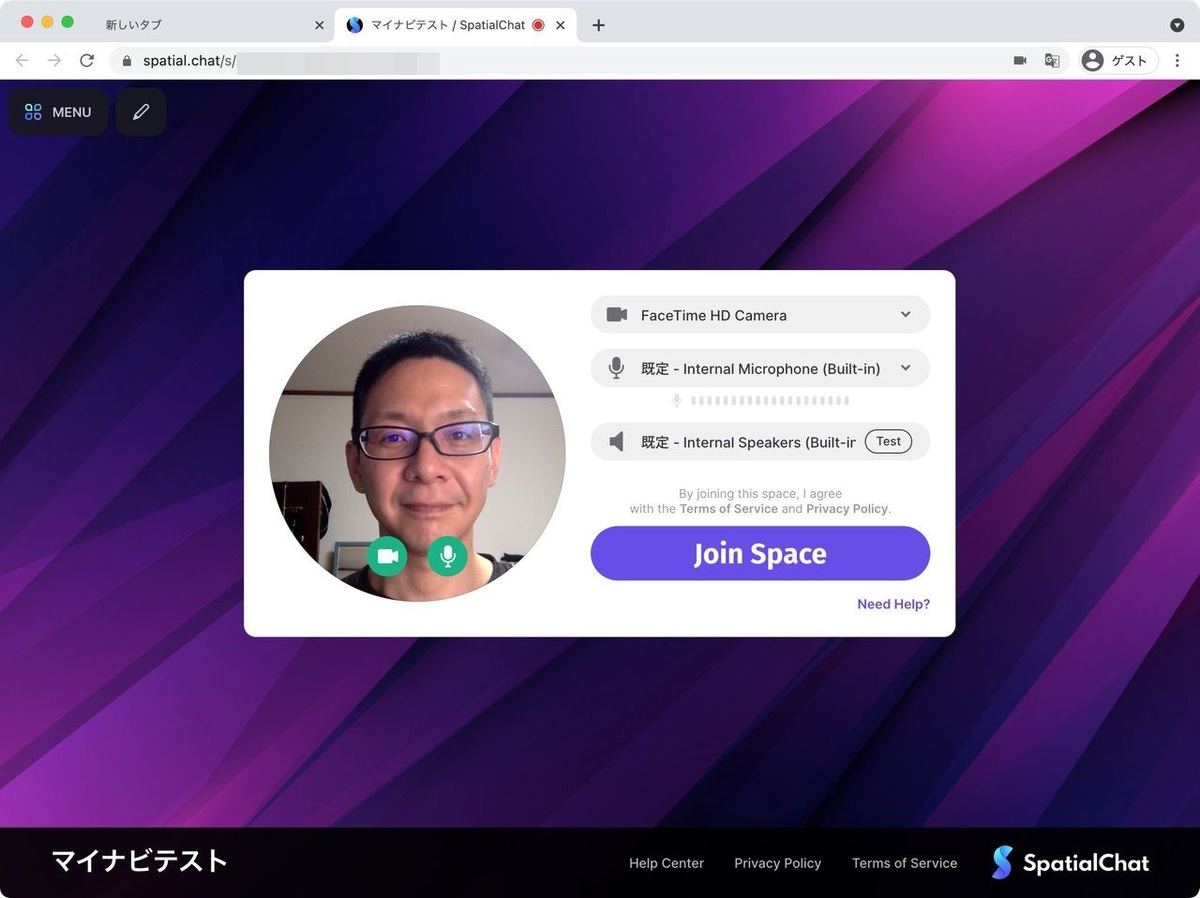Open Terms of Service link in agreement text
The height and width of the screenshot is (898, 1200).
coord(728,509)
